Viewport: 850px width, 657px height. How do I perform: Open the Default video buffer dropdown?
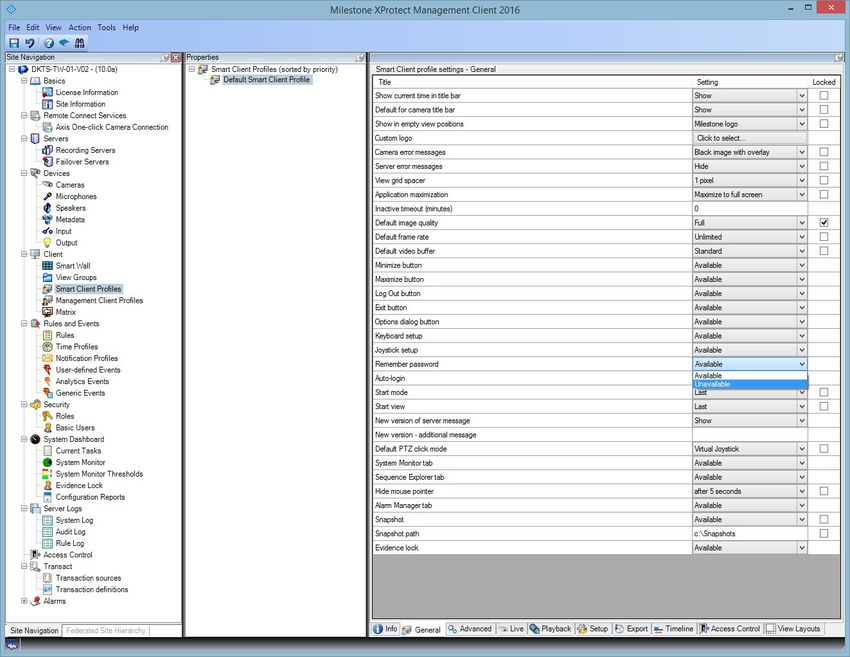coord(802,251)
